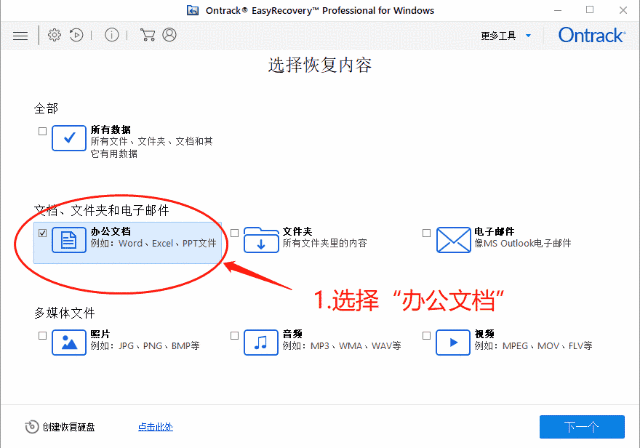
Task: Click 例如: MP3、WMA、WAV等 description
Action: 342,346
